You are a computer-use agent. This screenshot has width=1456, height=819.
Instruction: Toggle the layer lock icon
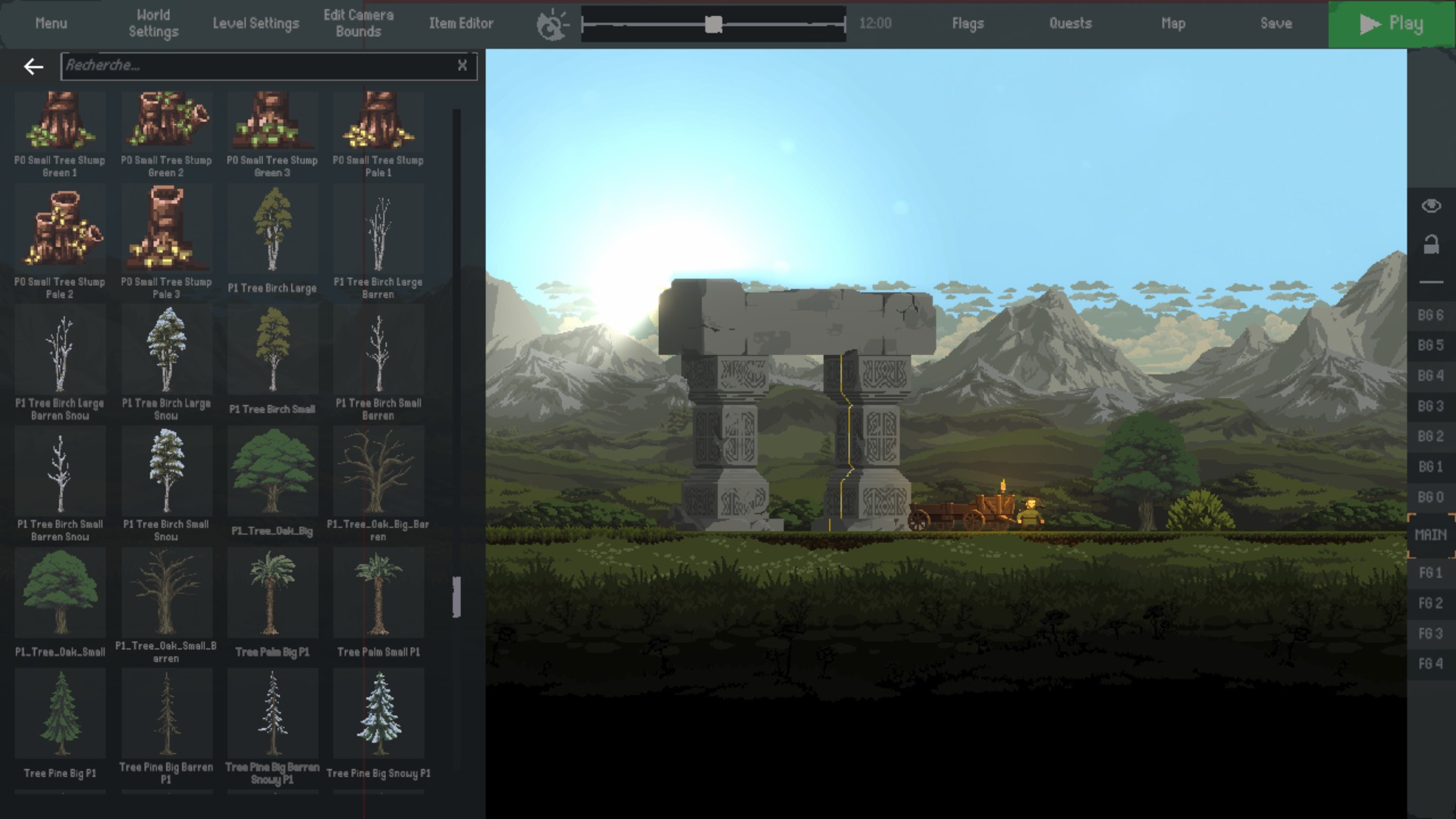point(1430,244)
